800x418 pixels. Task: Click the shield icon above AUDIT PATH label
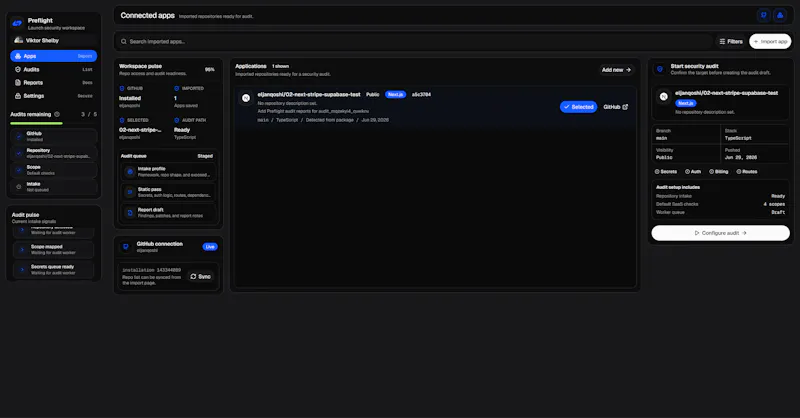tap(177, 120)
